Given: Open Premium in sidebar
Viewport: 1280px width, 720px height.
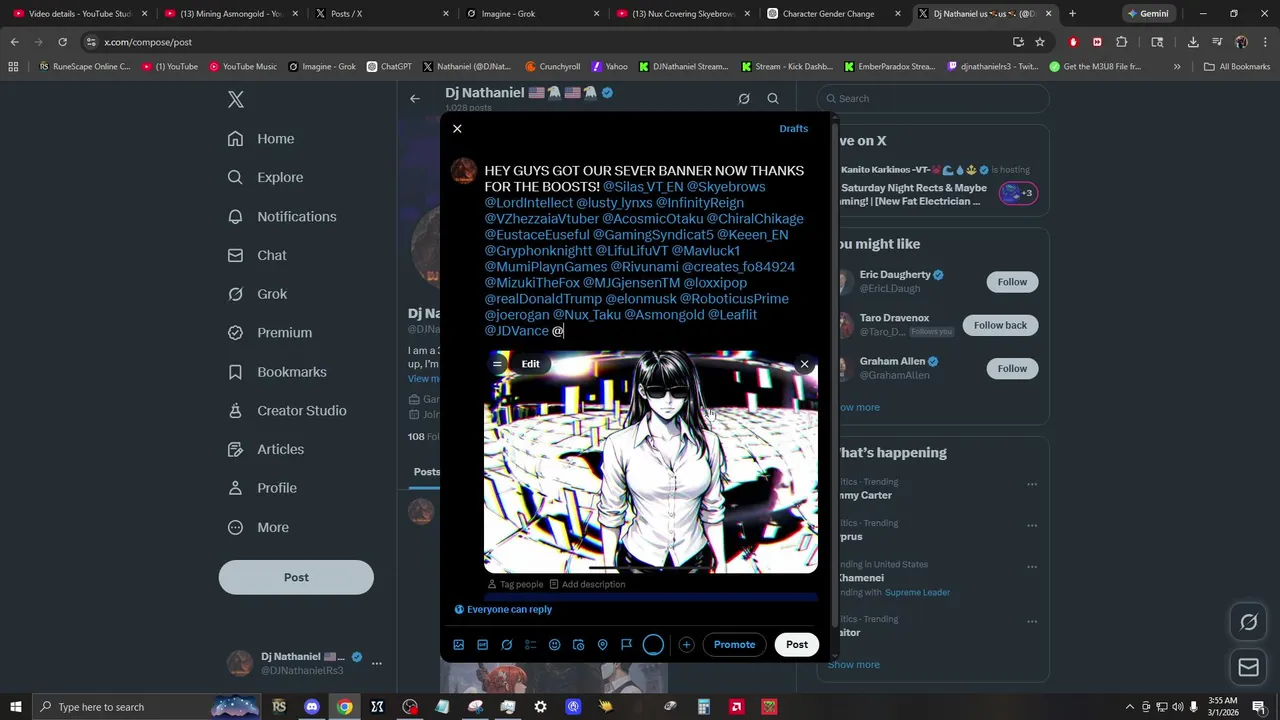Looking at the screenshot, I should (271, 333).
